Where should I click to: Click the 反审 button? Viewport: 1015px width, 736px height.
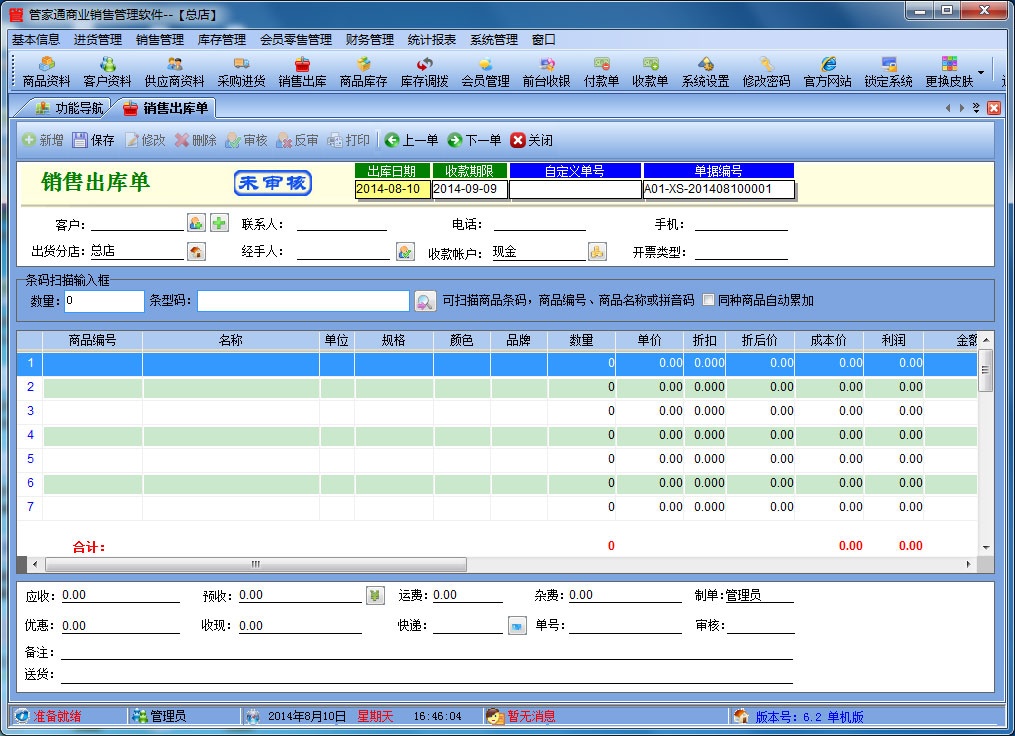pos(297,140)
